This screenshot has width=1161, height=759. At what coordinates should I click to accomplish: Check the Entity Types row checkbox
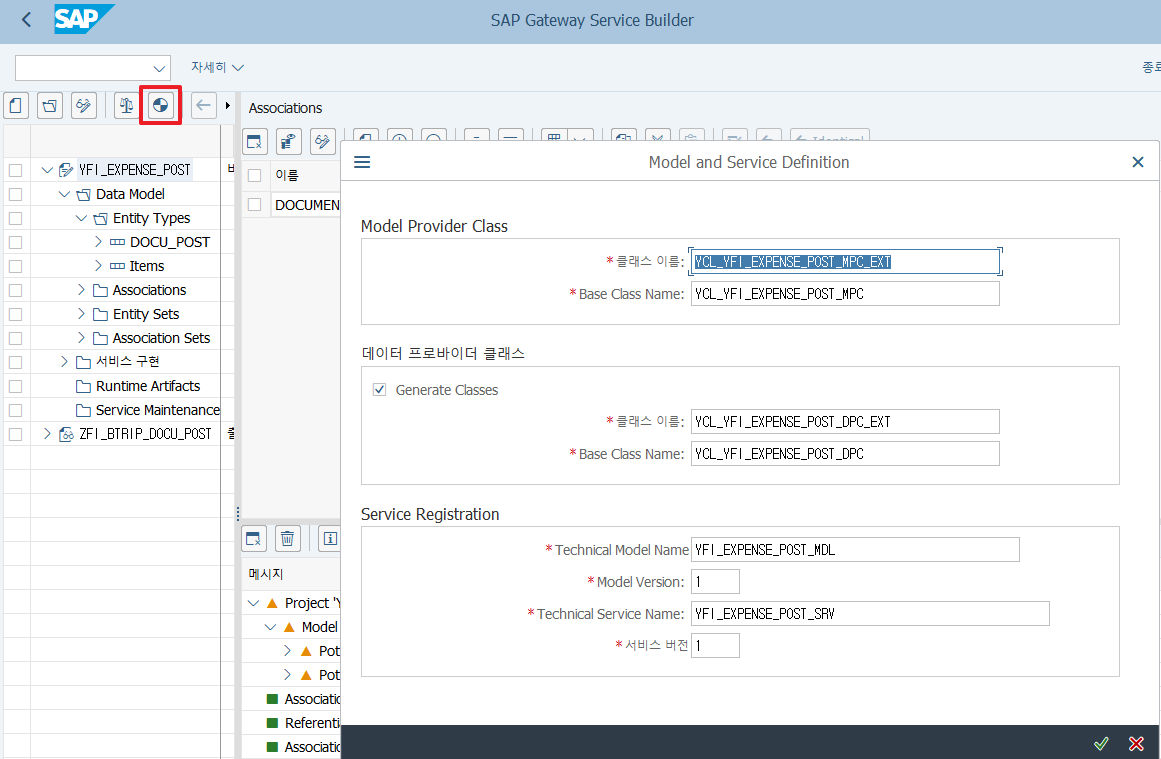[16, 218]
